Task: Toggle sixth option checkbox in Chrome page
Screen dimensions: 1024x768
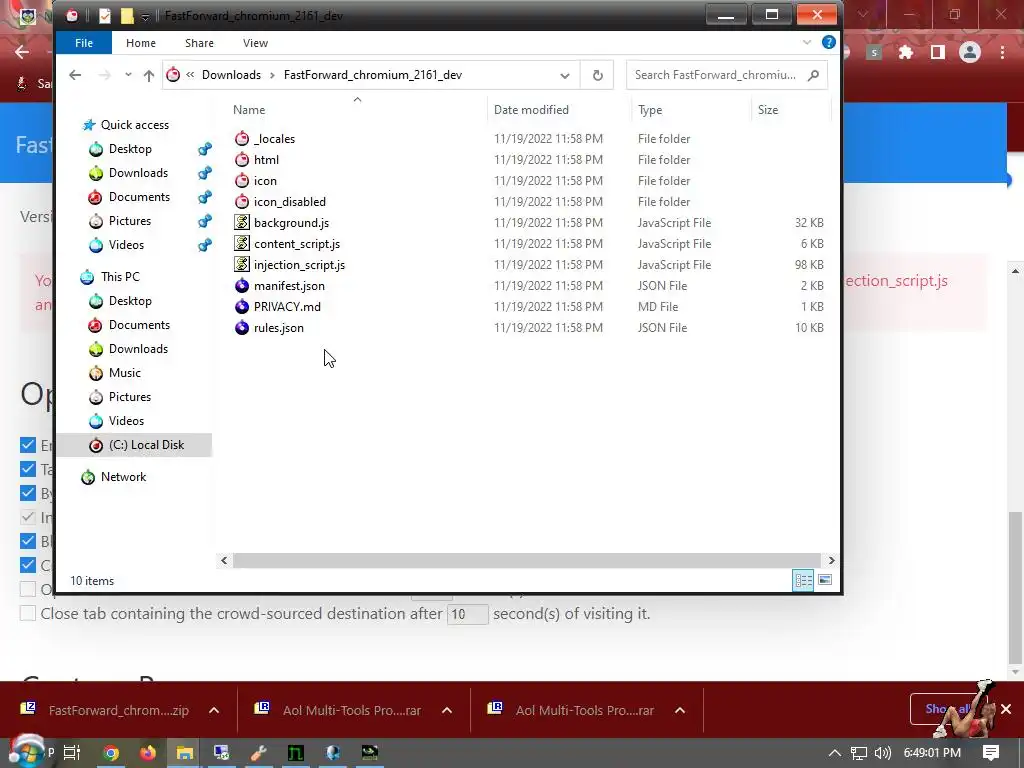Action: (x=27, y=565)
